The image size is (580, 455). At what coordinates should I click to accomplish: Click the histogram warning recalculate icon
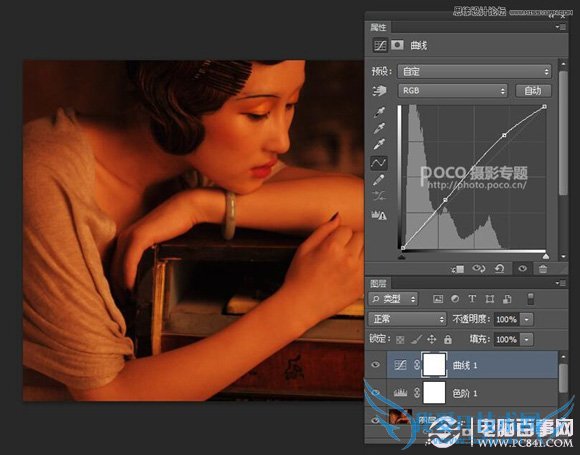point(379,215)
